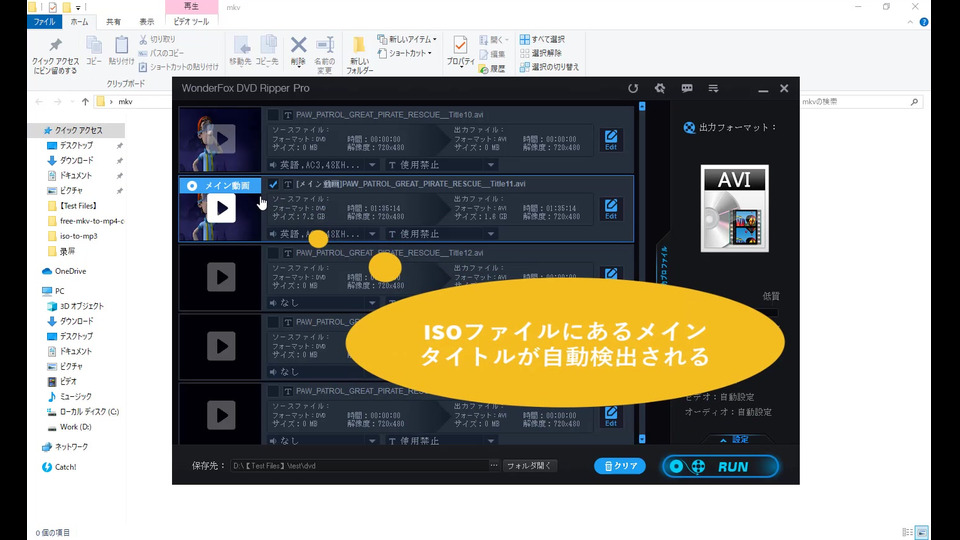Open the feedback chat bubble icon
This screenshot has width=960, height=540.
click(x=687, y=88)
